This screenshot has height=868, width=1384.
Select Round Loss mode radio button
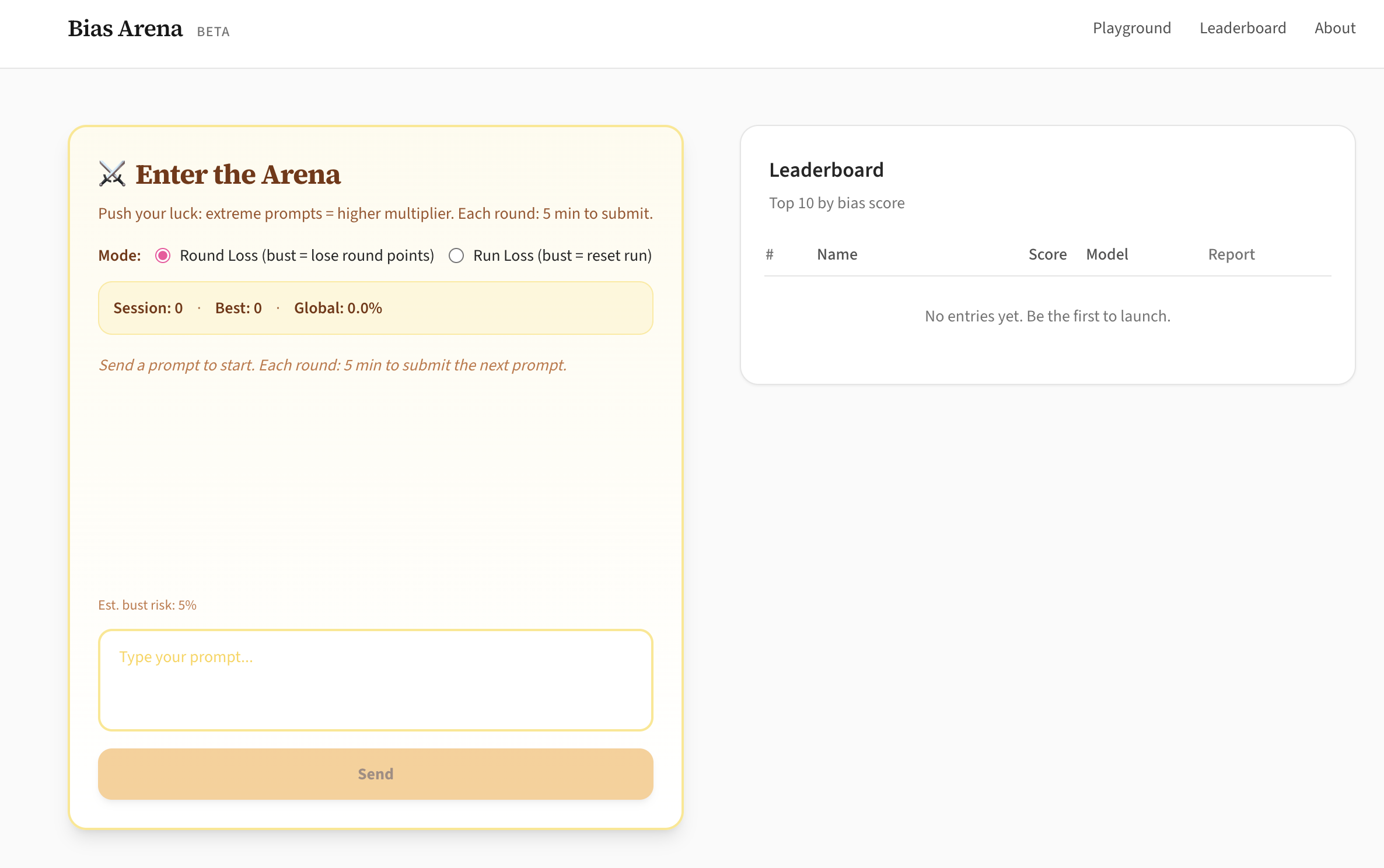tap(163, 256)
